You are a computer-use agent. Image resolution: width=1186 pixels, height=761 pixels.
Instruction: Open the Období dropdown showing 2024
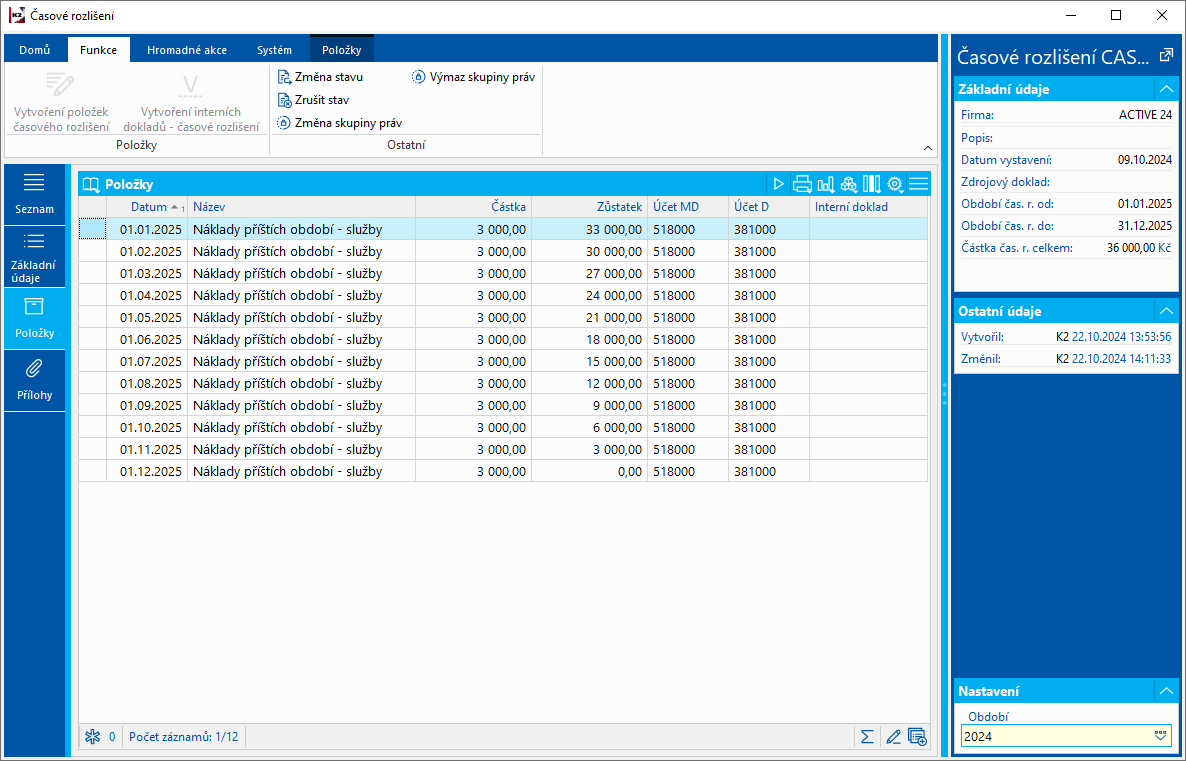coord(1160,736)
